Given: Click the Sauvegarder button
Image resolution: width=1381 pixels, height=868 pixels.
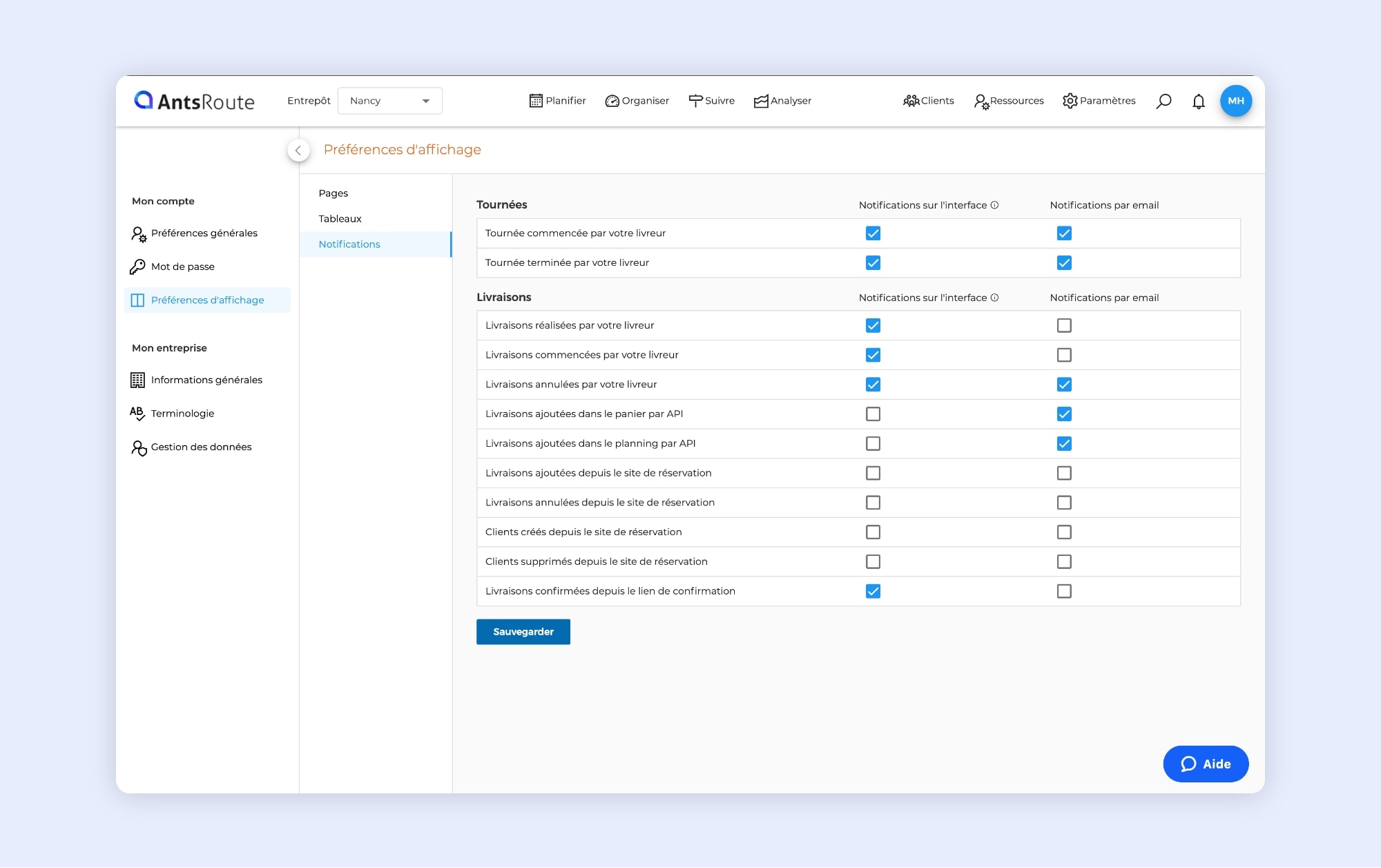Looking at the screenshot, I should 523,632.
